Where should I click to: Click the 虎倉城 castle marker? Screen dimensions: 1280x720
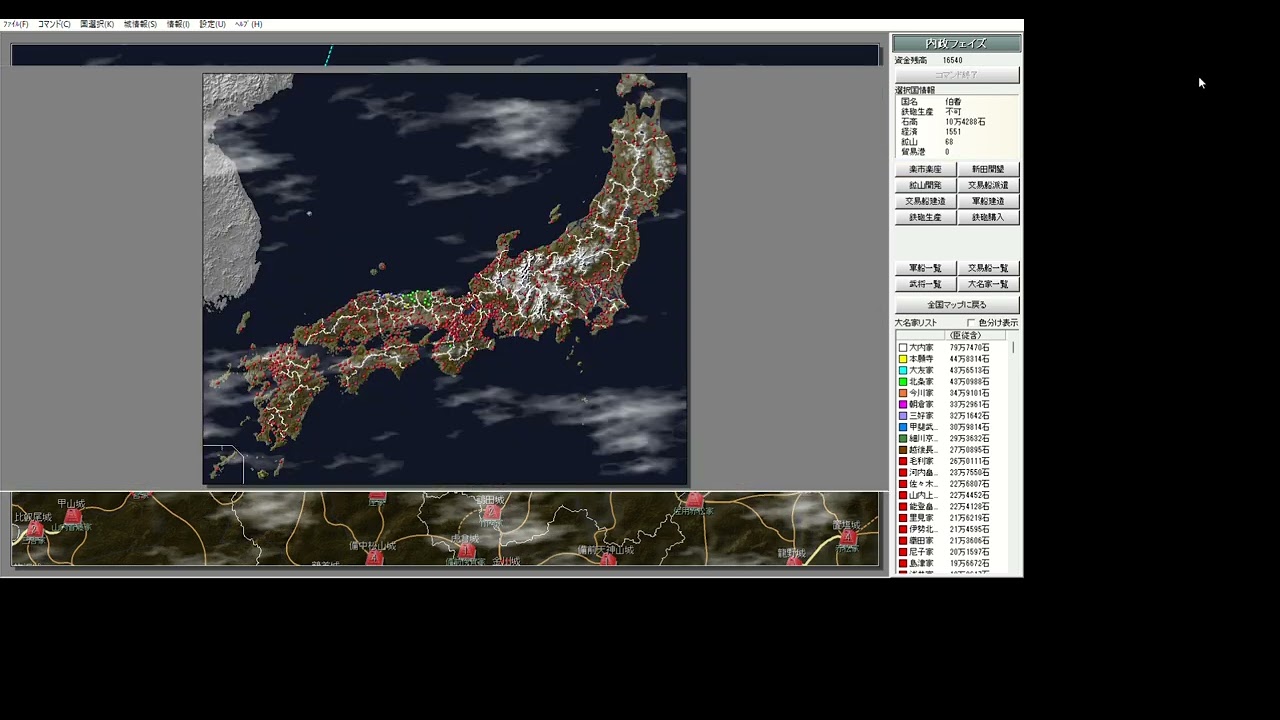click(466, 550)
